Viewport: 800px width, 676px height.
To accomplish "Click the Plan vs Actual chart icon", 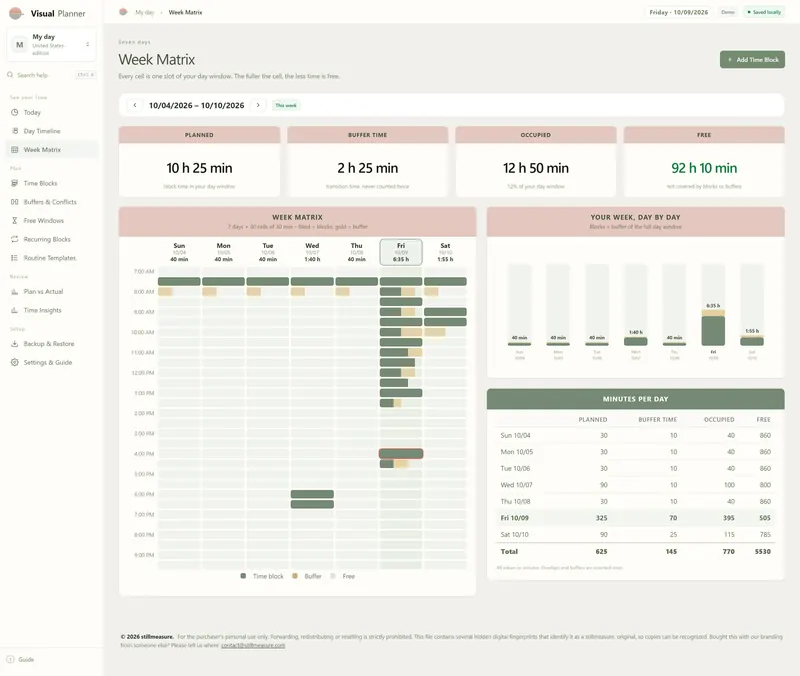I will tap(15, 292).
